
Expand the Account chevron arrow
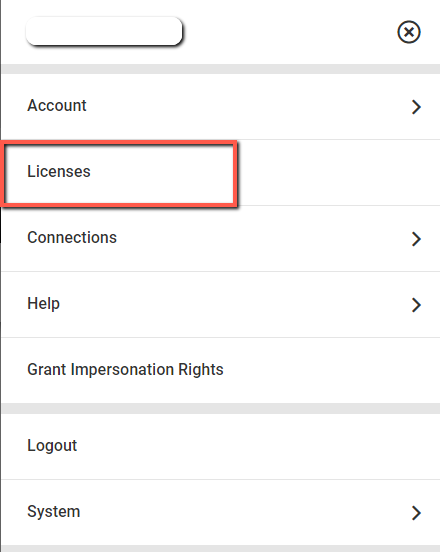tap(416, 107)
